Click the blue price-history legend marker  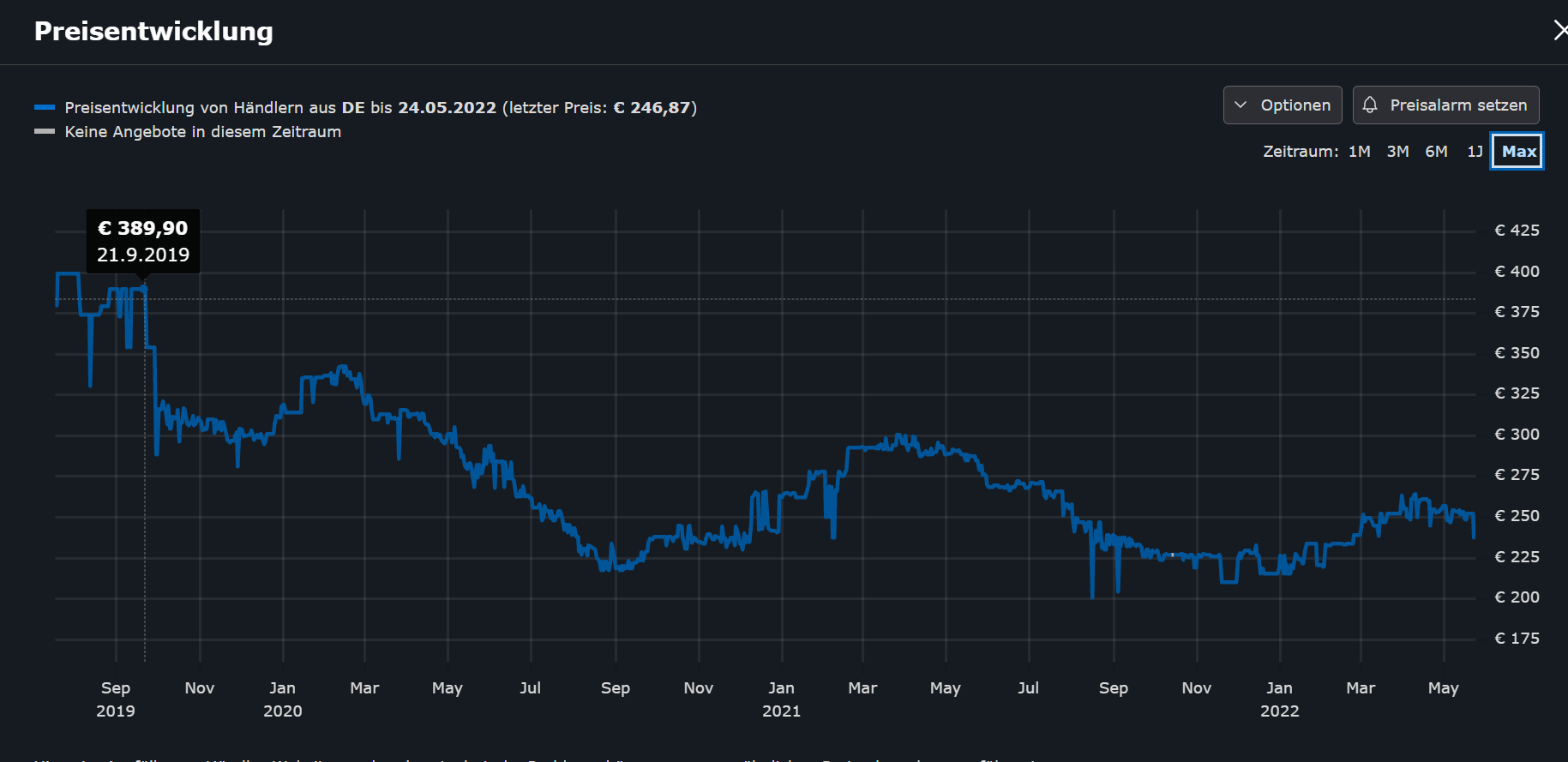(45, 107)
